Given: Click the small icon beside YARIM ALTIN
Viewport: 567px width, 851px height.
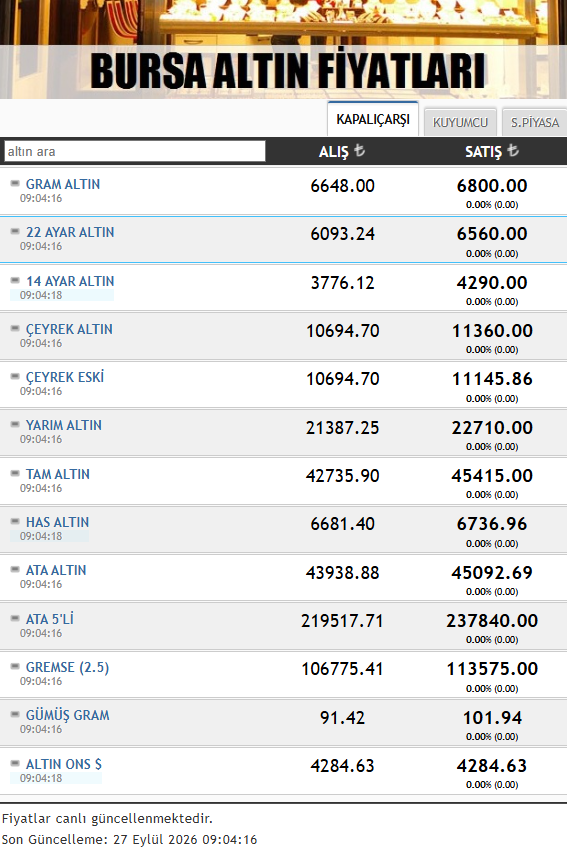Looking at the screenshot, I should [x=15, y=424].
